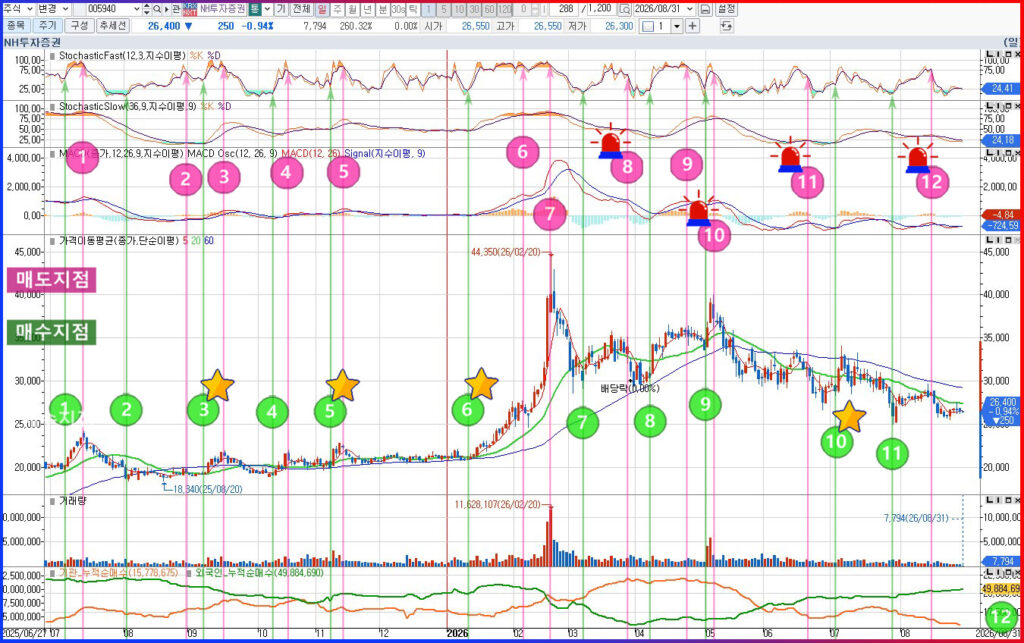Switch to the 구성 tab
The width and height of the screenshot is (1024, 643).
pos(79,25)
